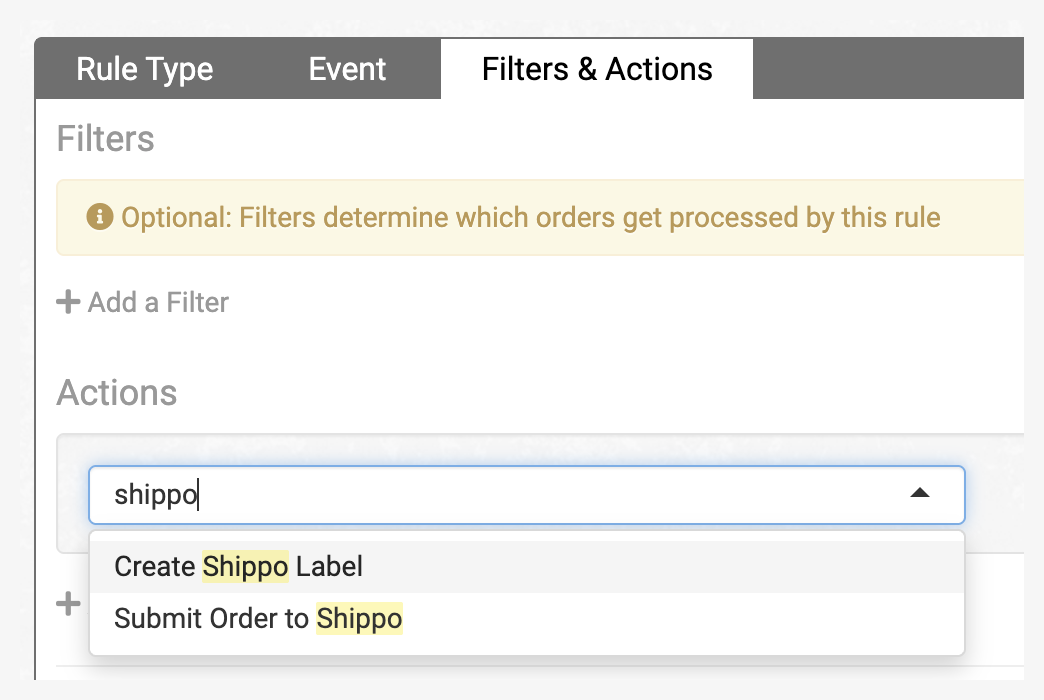1044x700 pixels.
Task: Open the Event tab
Action: [347, 69]
